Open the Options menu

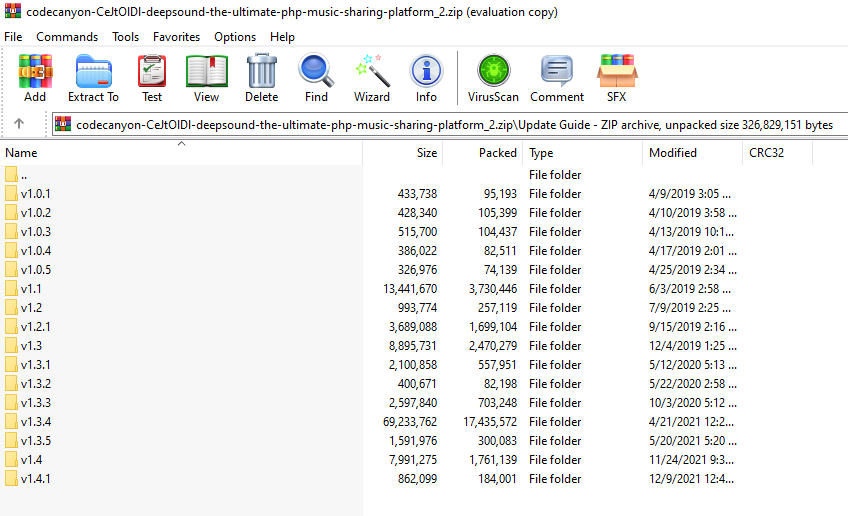coord(235,37)
